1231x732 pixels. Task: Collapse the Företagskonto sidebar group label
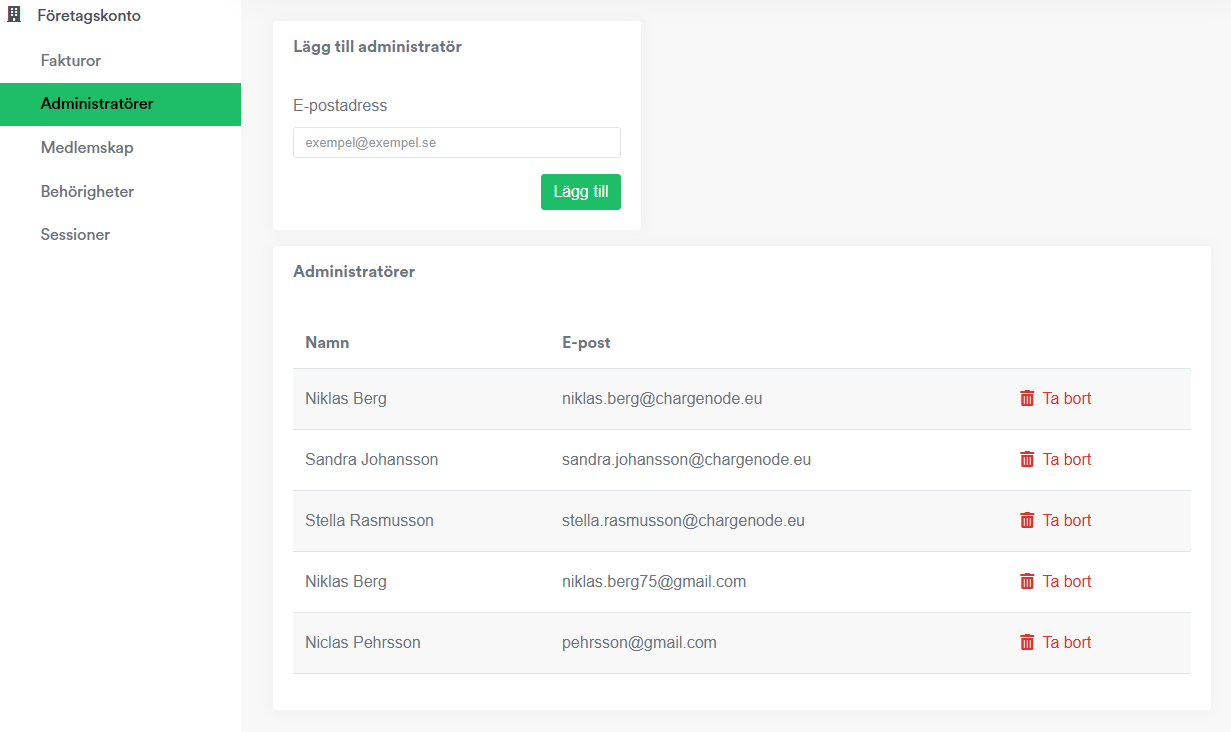[89, 16]
